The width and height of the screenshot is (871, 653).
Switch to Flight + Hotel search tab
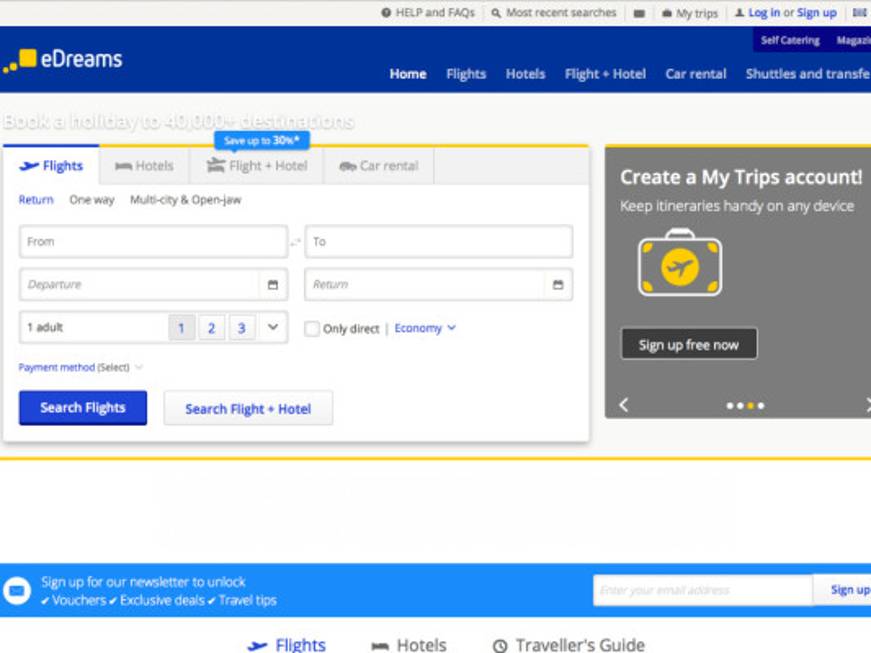pos(257,165)
